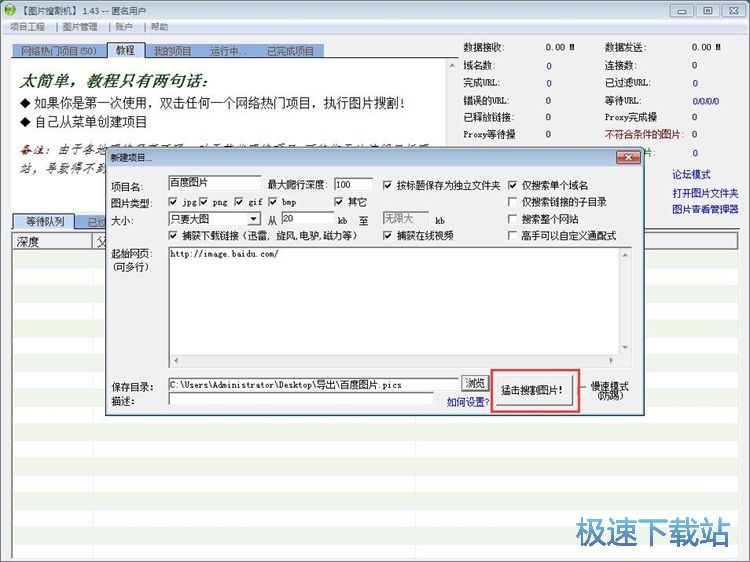Click the 保存目录 path field
The height and width of the screenshot is (562, 750).
coord(313,385)
